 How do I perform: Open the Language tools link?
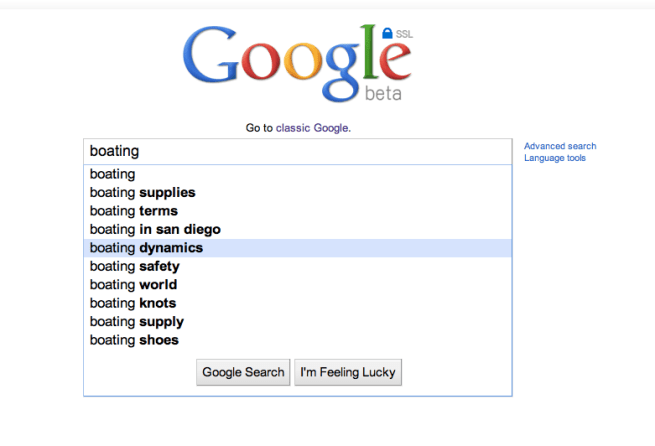point(555,158)
